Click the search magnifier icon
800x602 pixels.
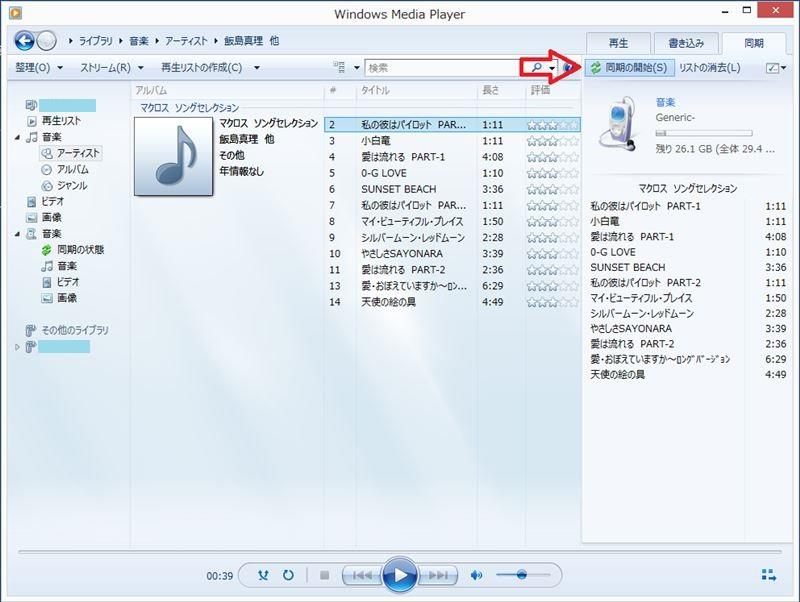coord(536,67)
